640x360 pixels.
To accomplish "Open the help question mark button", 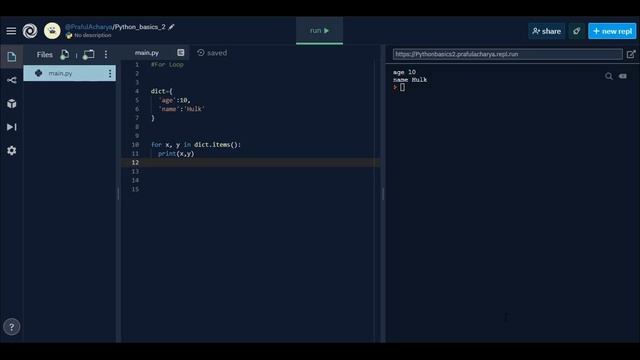I will [x=11, y=327].
